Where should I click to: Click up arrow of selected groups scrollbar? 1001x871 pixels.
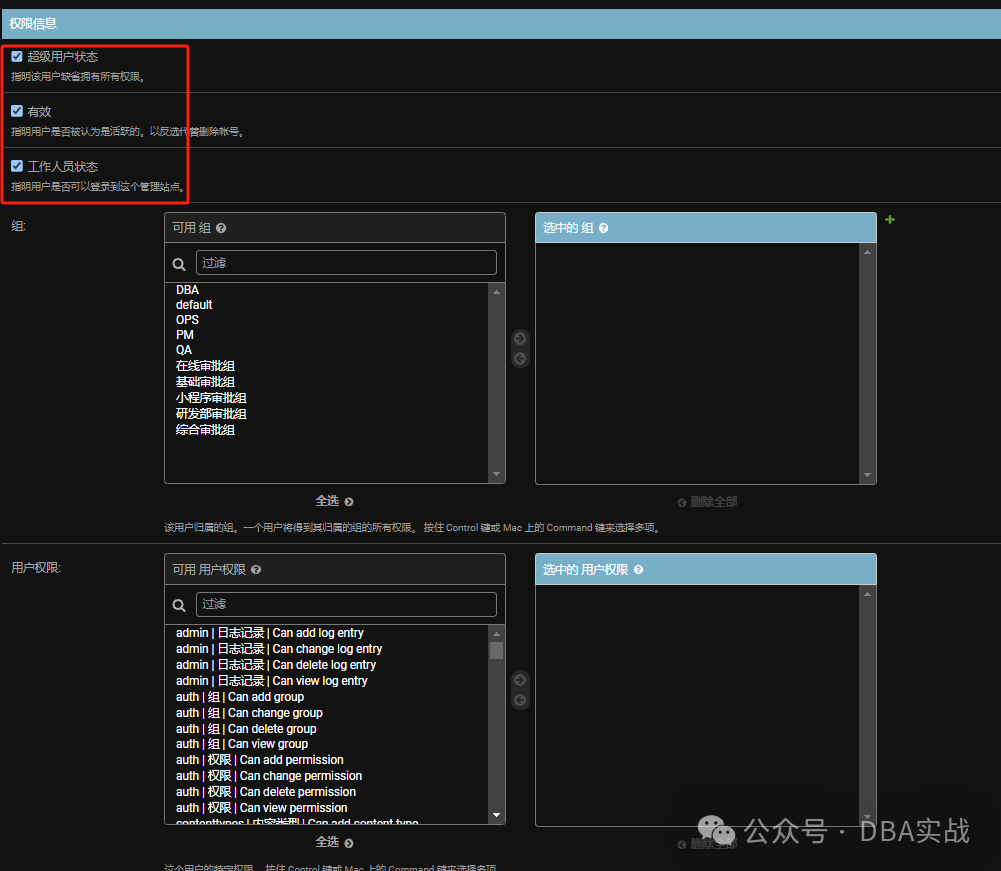pos(867,252)
